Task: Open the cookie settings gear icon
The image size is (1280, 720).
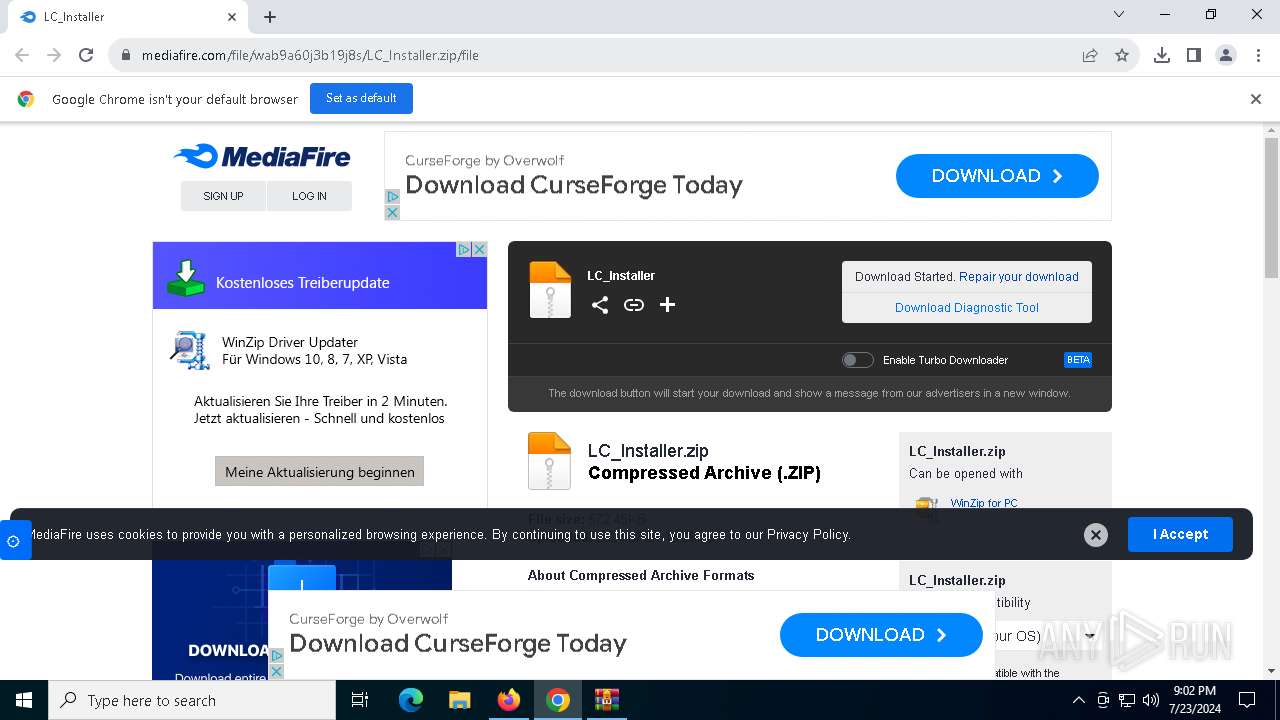Action: point(13,541)
